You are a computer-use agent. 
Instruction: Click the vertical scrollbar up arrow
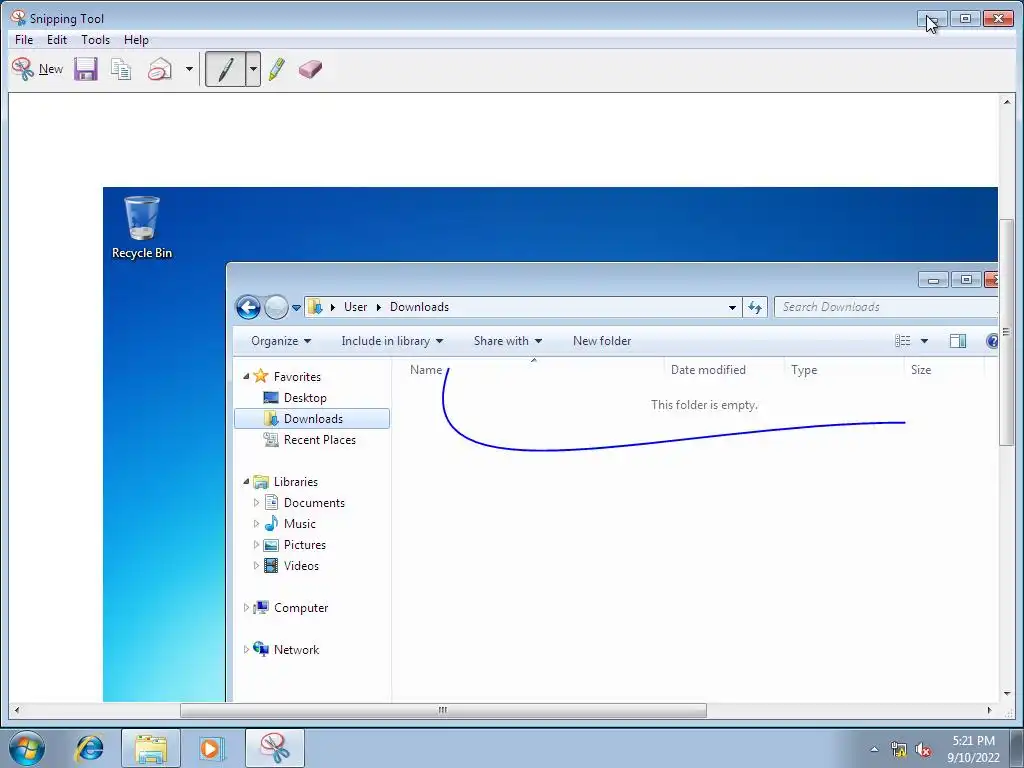pos(1006,101)
